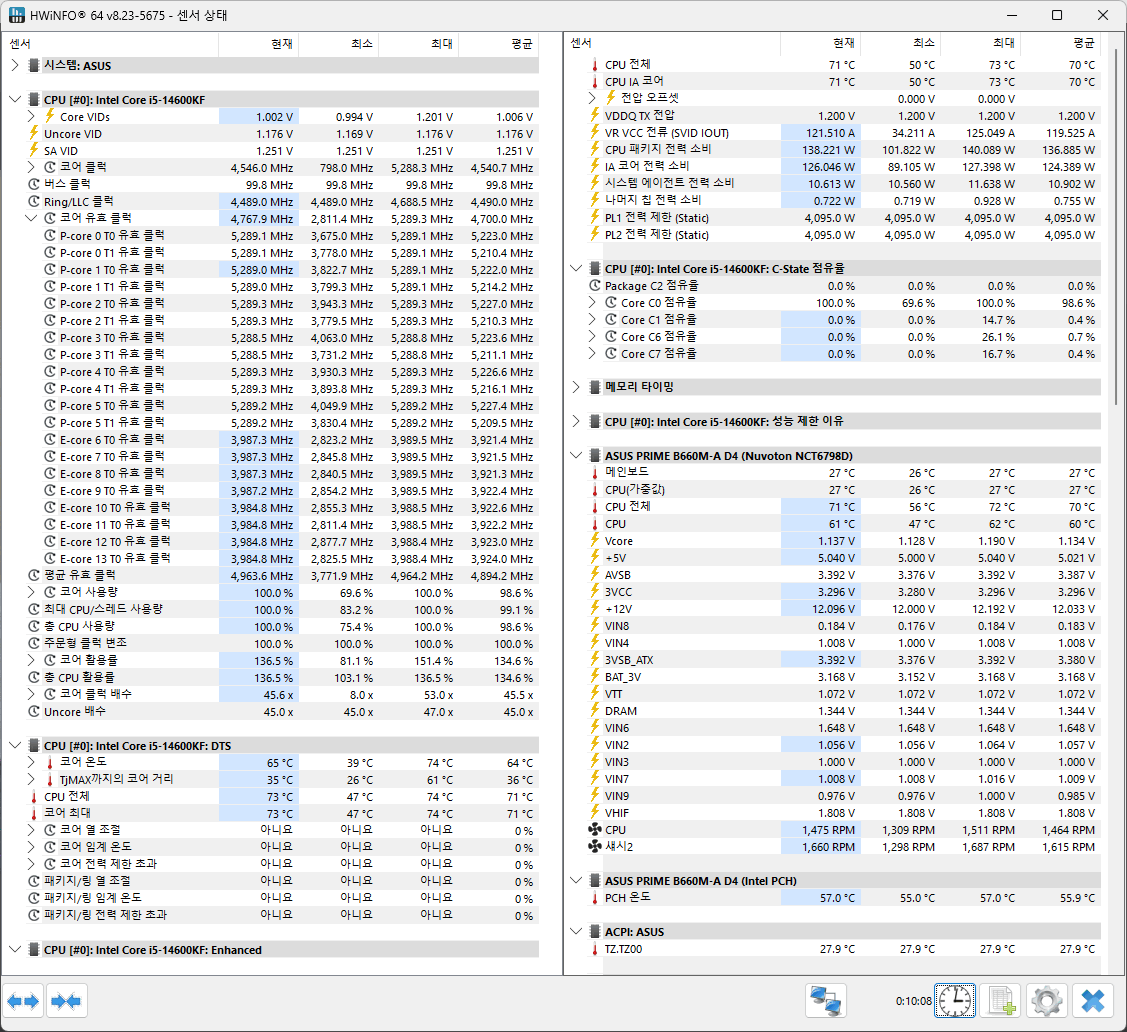
Task: Click the Package C2 점유율 clock icon
Action: coord(594,285)
